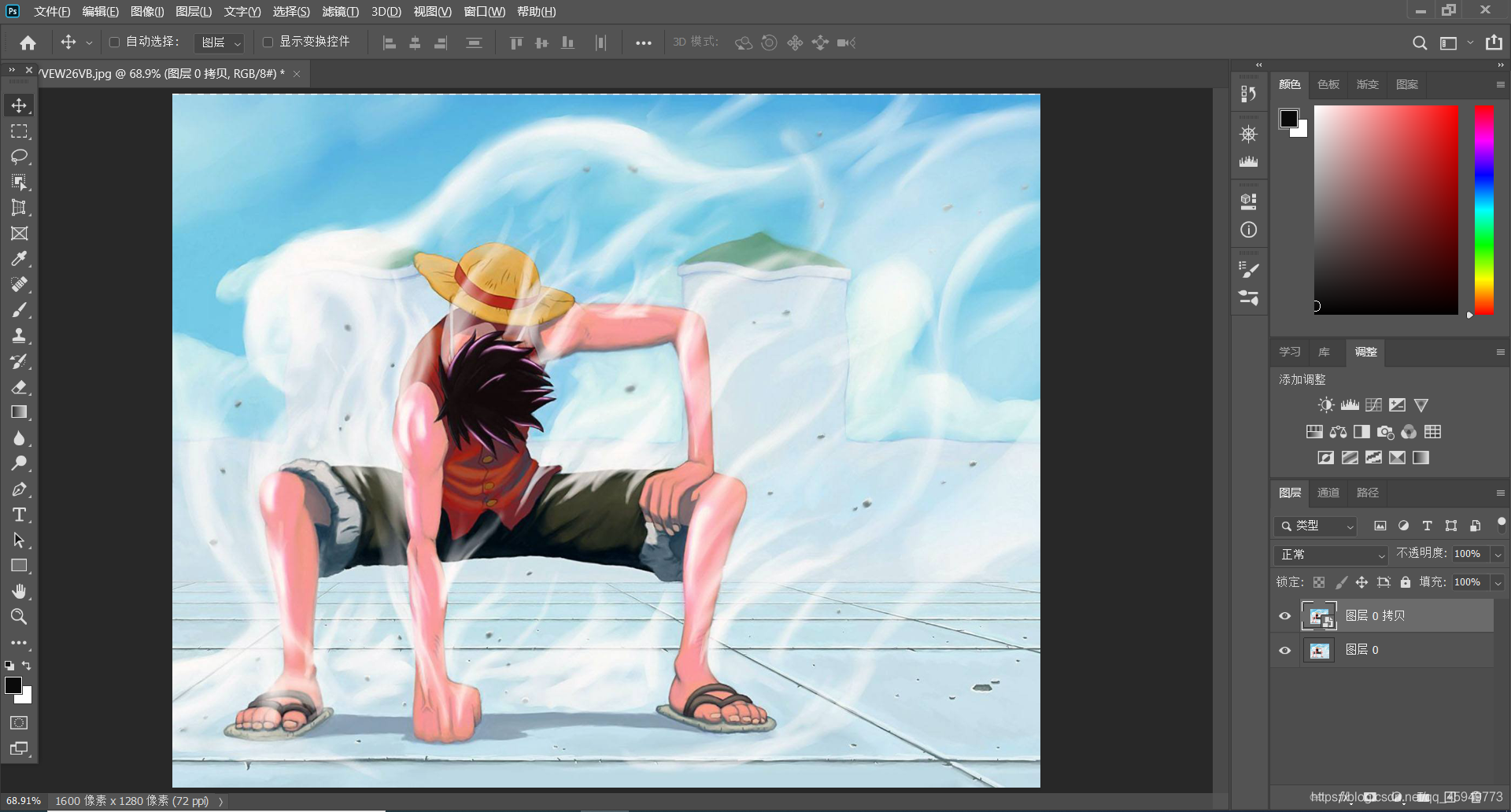Select the Frame tool
Screen dimensions: 1511x812
[19, 234]
